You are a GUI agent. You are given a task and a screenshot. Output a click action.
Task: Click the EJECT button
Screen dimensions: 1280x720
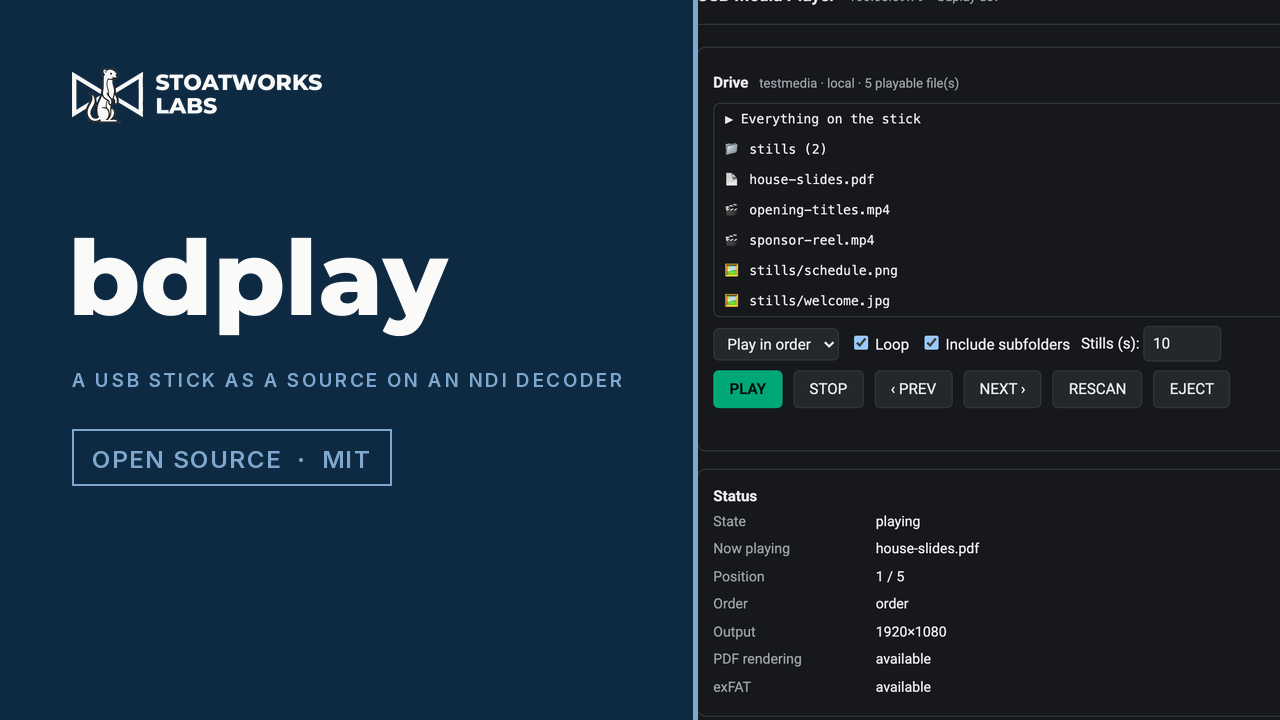click(x=1192, y=389)
